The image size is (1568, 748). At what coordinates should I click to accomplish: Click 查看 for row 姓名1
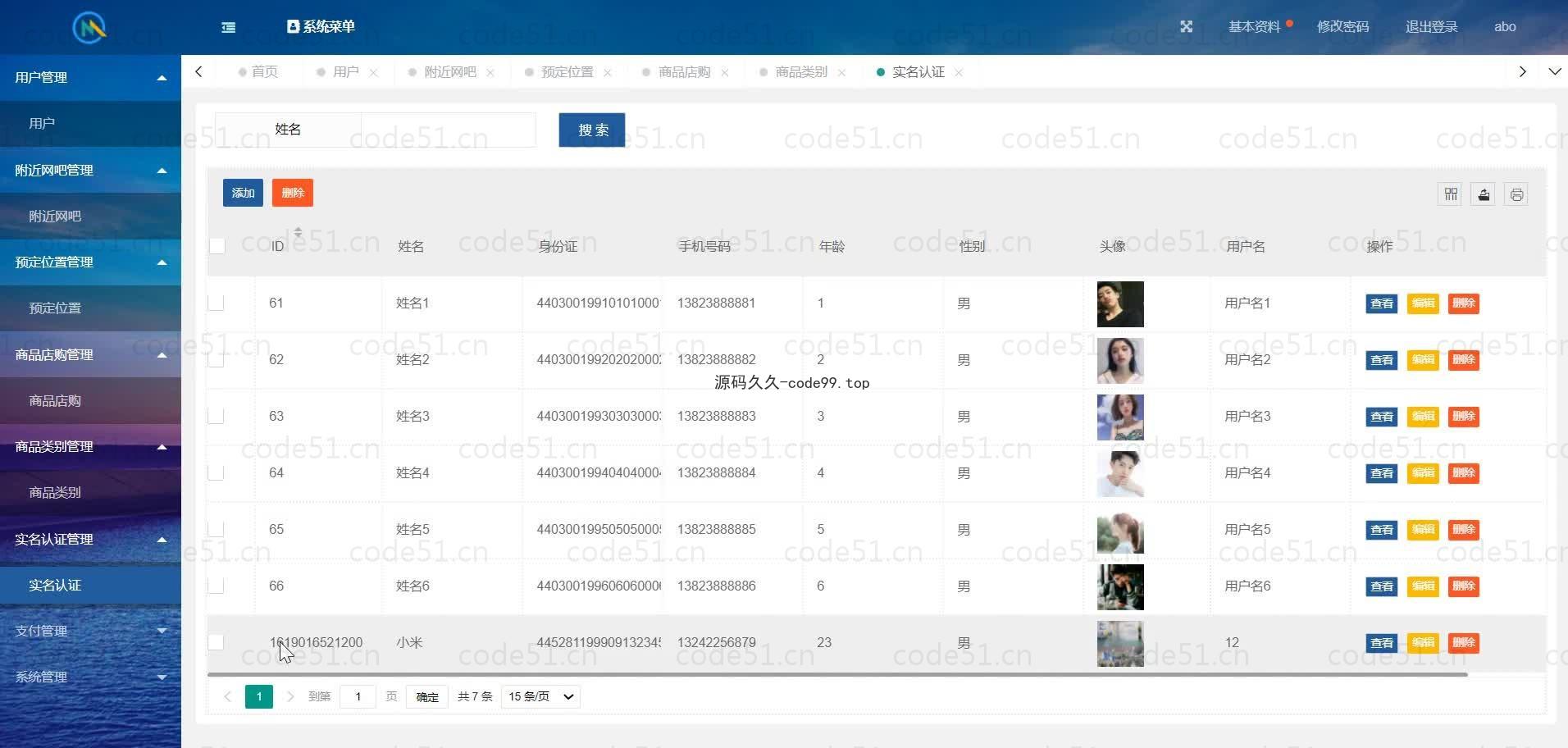click(x=1382, y=303)
